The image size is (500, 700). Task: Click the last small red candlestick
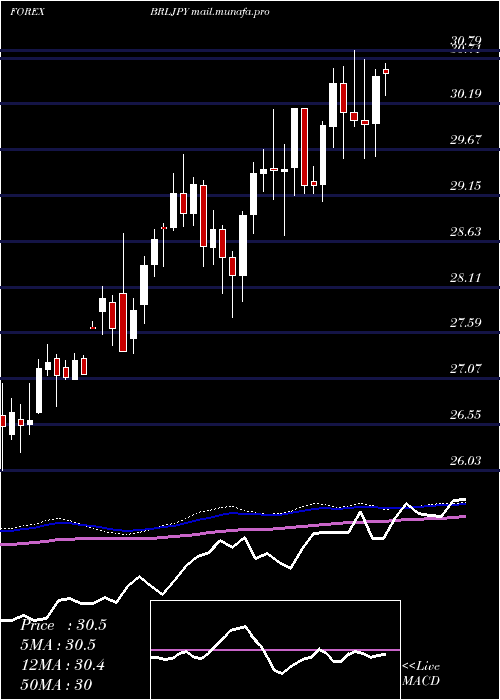tap(386, 71)
